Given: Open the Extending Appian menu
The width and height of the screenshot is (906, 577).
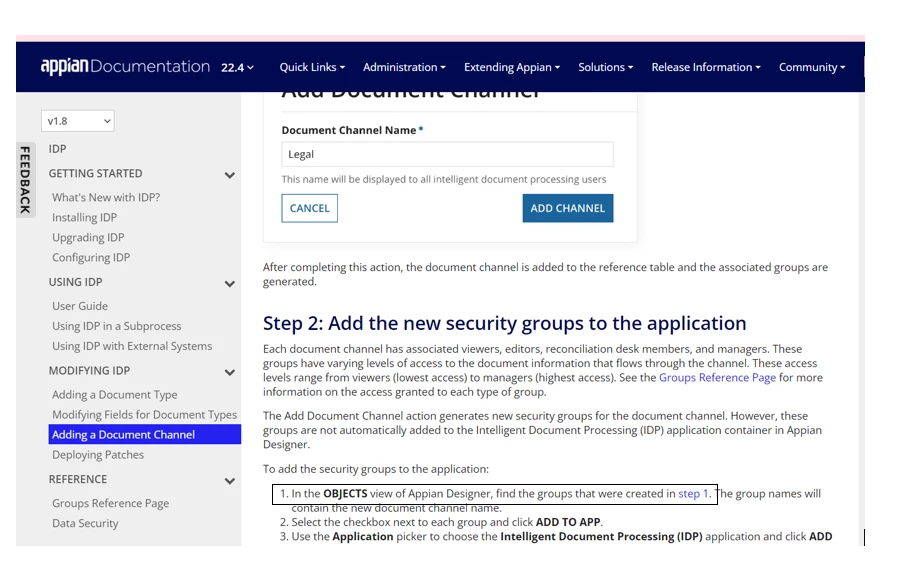Looking at the screenshot, I should (x=512, y=67).
